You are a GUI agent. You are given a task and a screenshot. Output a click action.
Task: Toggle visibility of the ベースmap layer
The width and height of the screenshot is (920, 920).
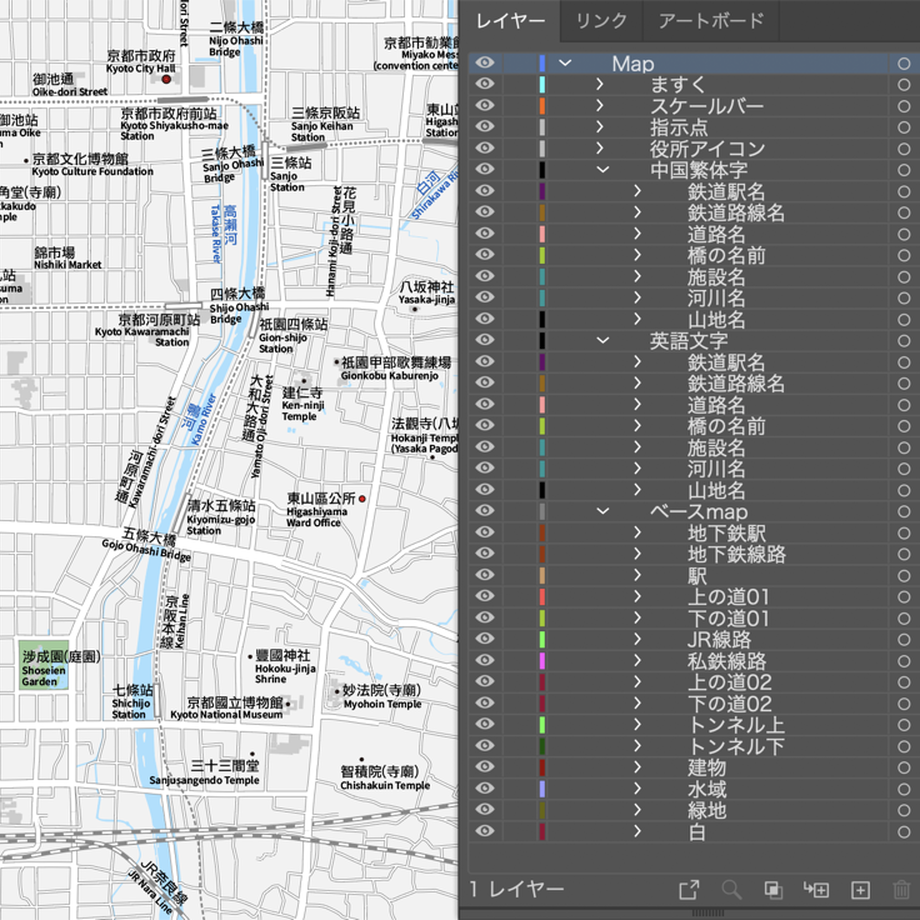[485, 511]
